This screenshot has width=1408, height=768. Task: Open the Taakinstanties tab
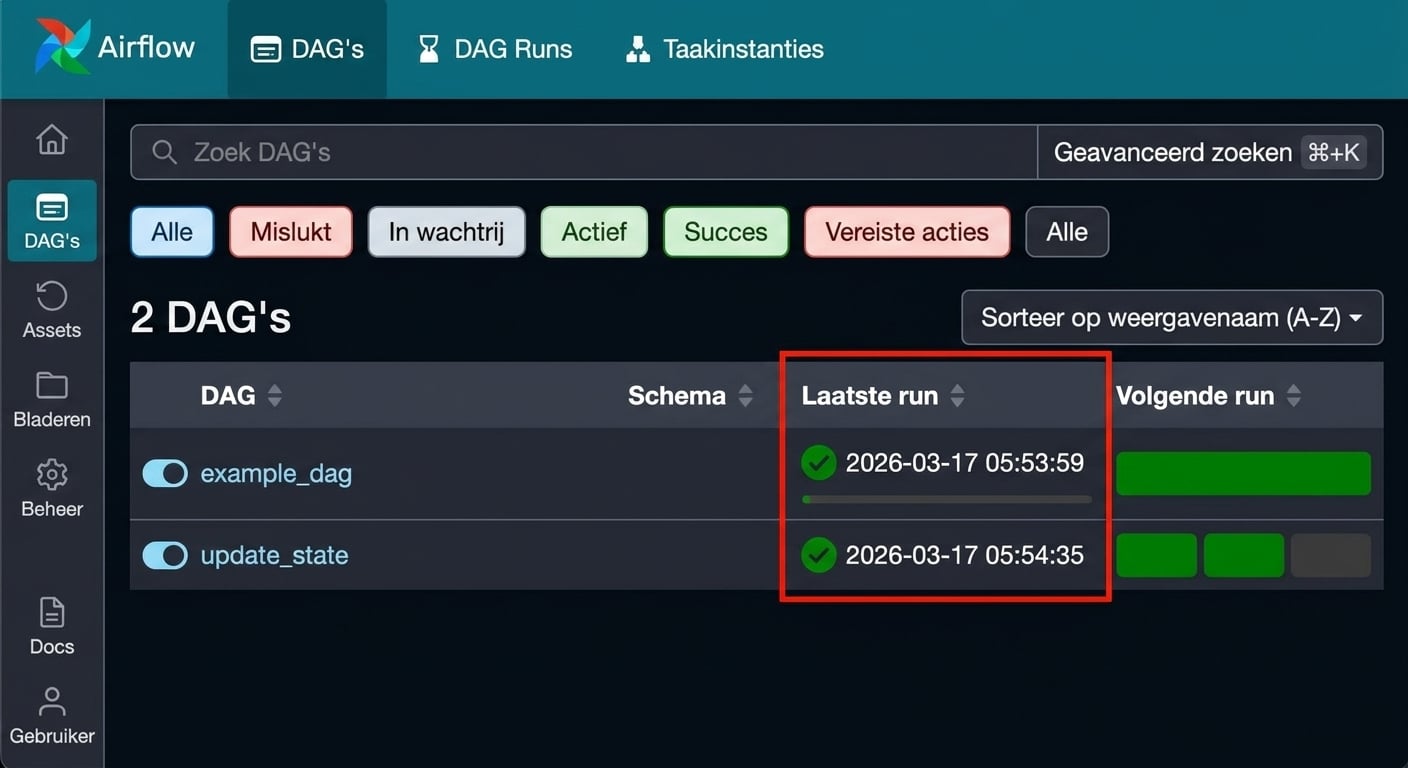[x=724, y=49]
